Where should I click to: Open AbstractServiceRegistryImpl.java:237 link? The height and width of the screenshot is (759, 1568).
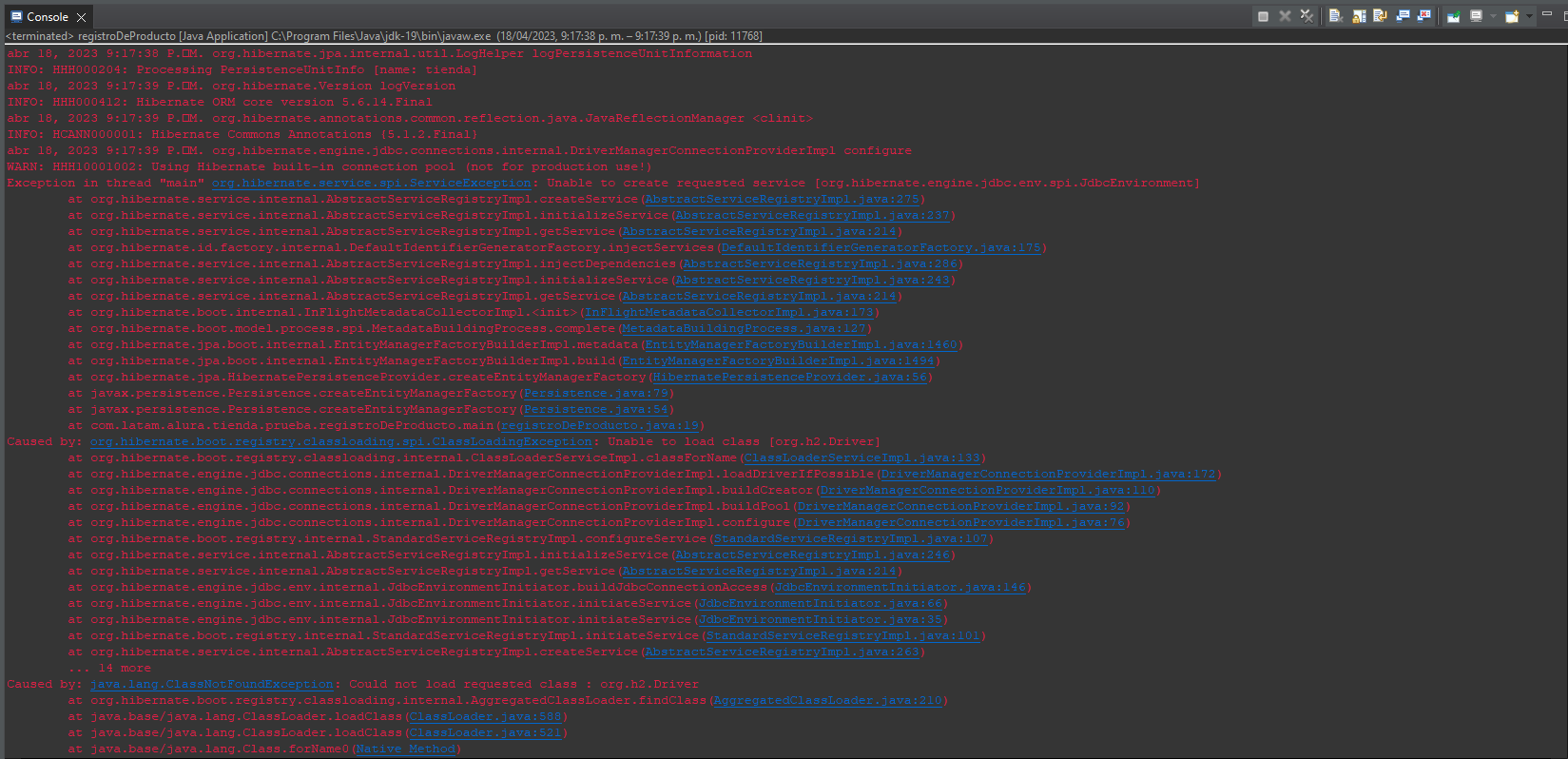pyautogui.click(x=812, y=215)
